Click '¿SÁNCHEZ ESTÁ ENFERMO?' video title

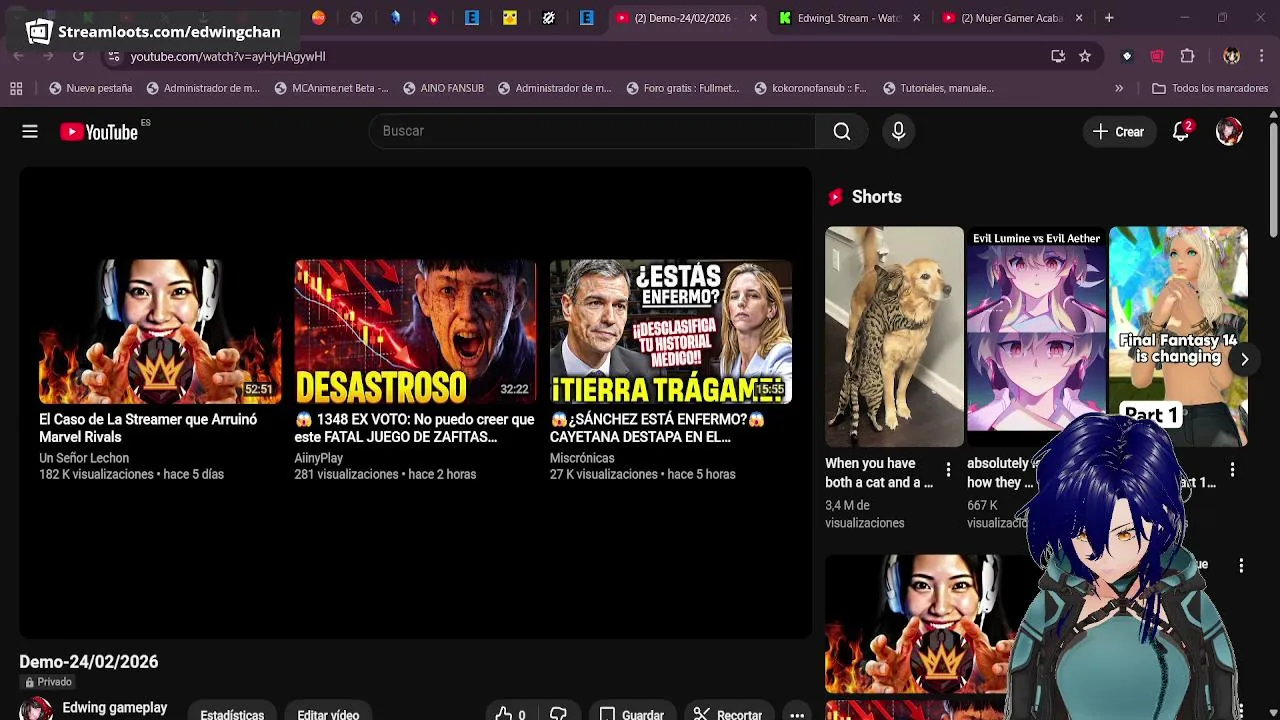coord(658,428)
